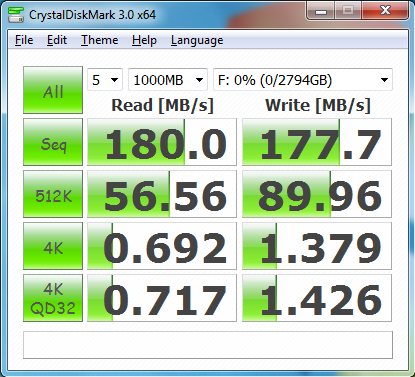Start the 4K QD32 test
This screenshot has height=377, width=415.
[x=53, y=298]
